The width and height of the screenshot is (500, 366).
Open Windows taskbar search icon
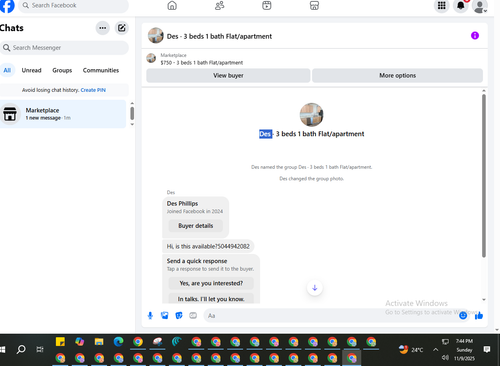(x=21, y=349)
